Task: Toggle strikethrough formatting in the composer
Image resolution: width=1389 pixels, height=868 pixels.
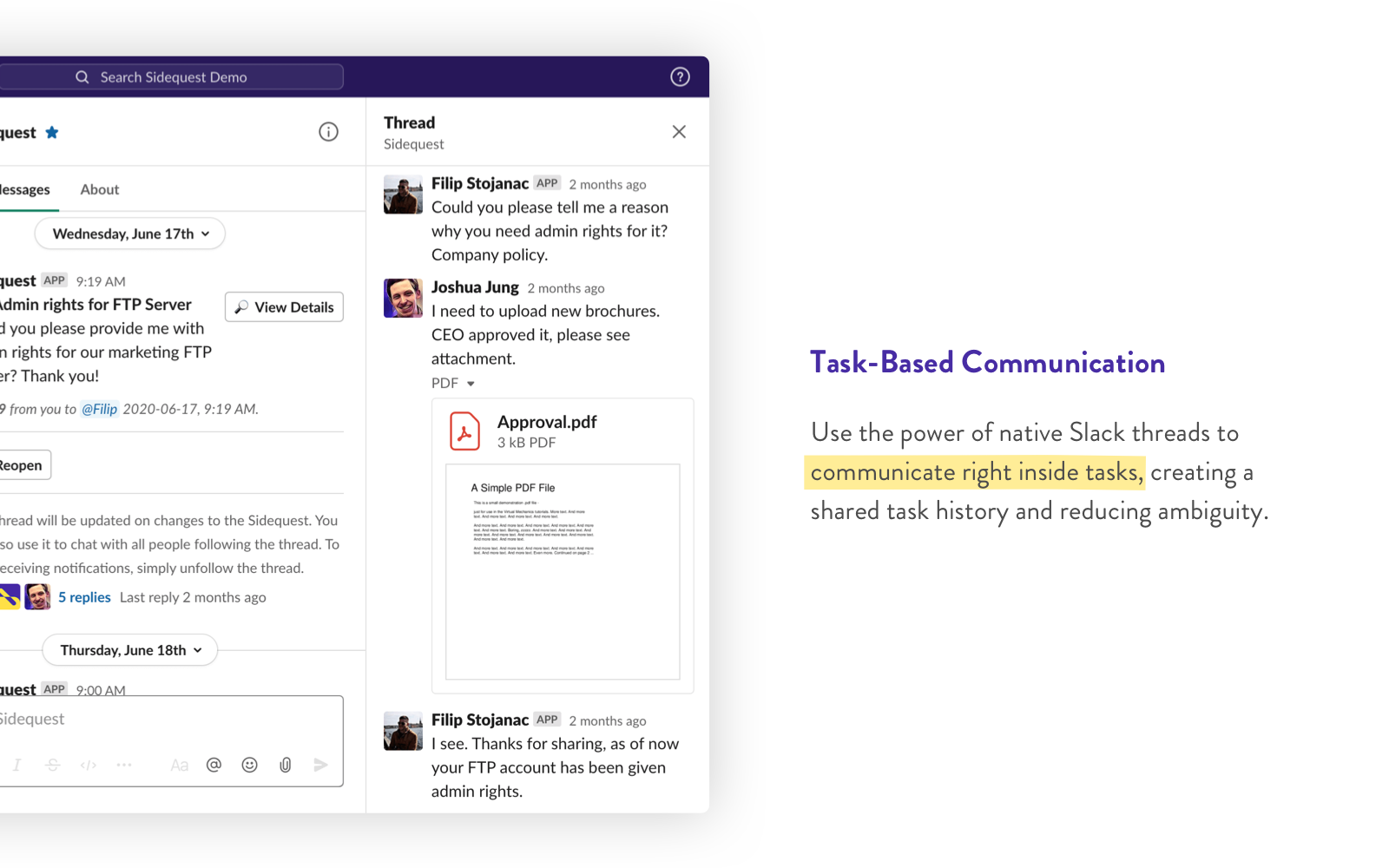Action: [x=52, y=765]
